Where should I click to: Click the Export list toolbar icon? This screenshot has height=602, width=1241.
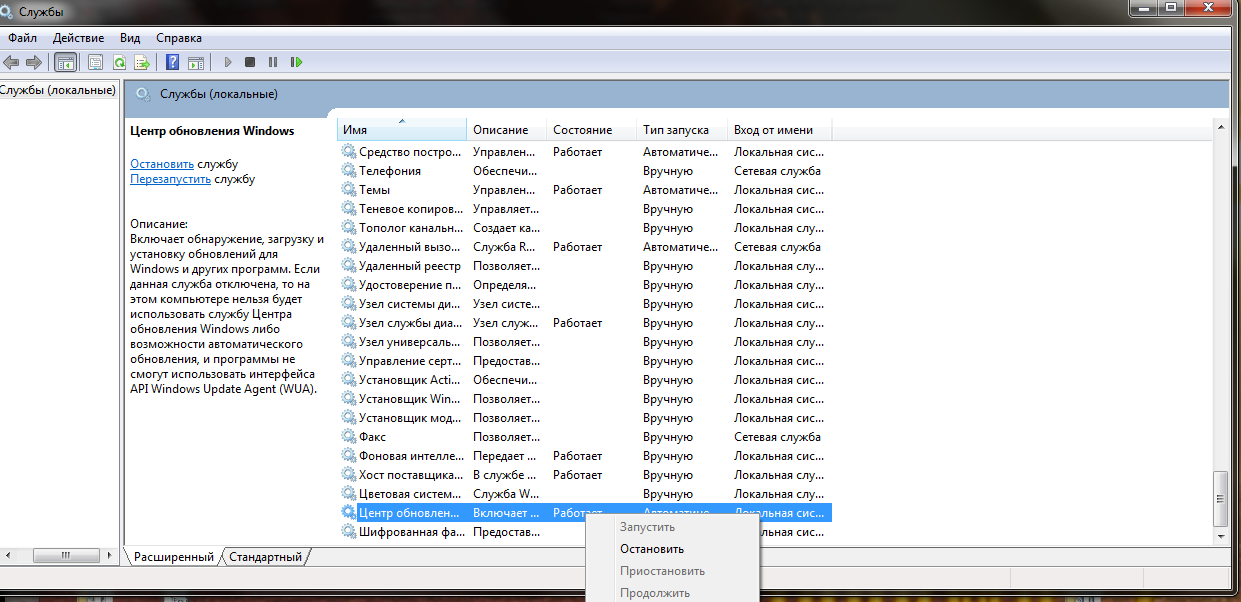coord(142,62)
